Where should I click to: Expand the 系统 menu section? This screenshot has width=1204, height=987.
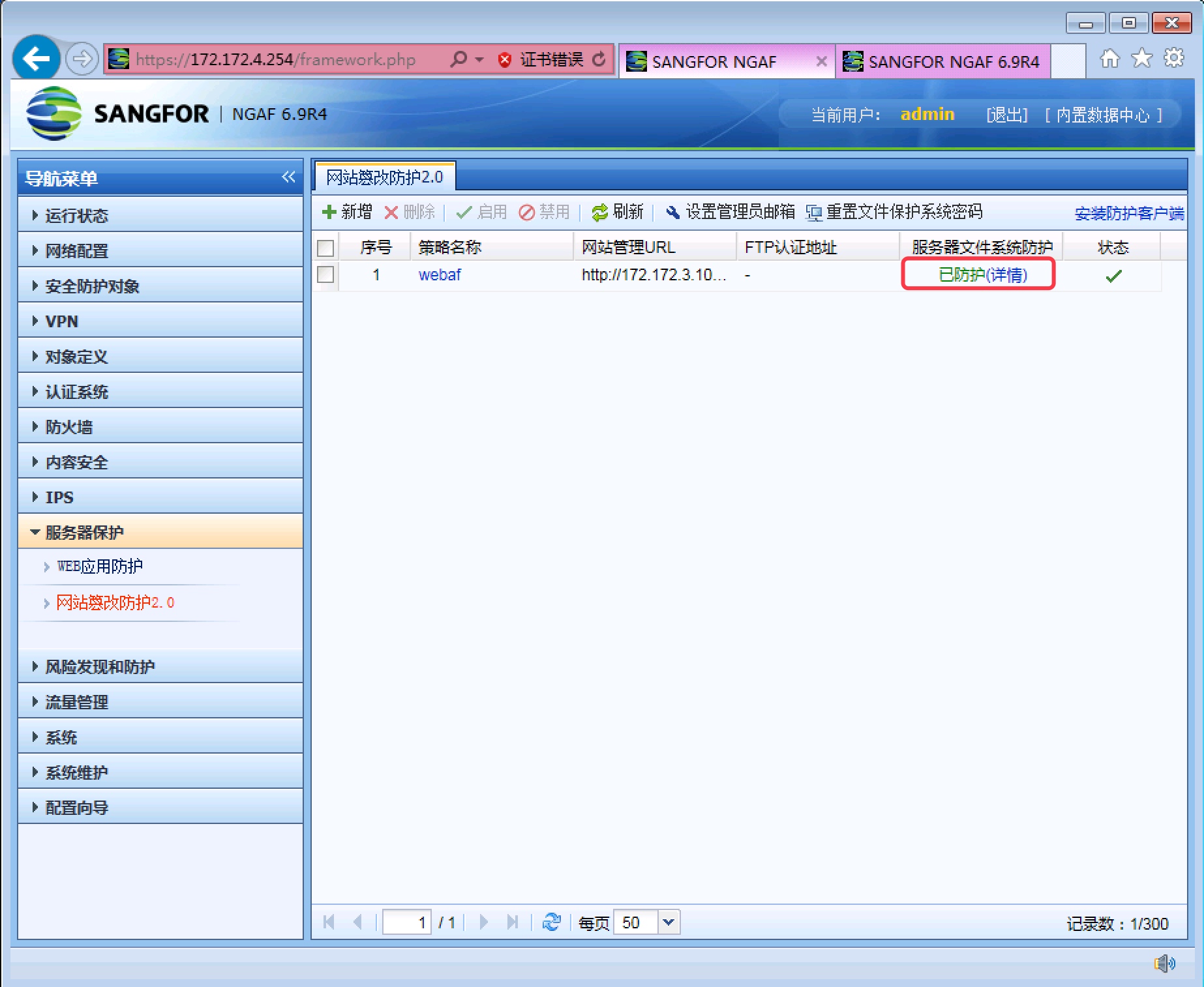(160, 737)
